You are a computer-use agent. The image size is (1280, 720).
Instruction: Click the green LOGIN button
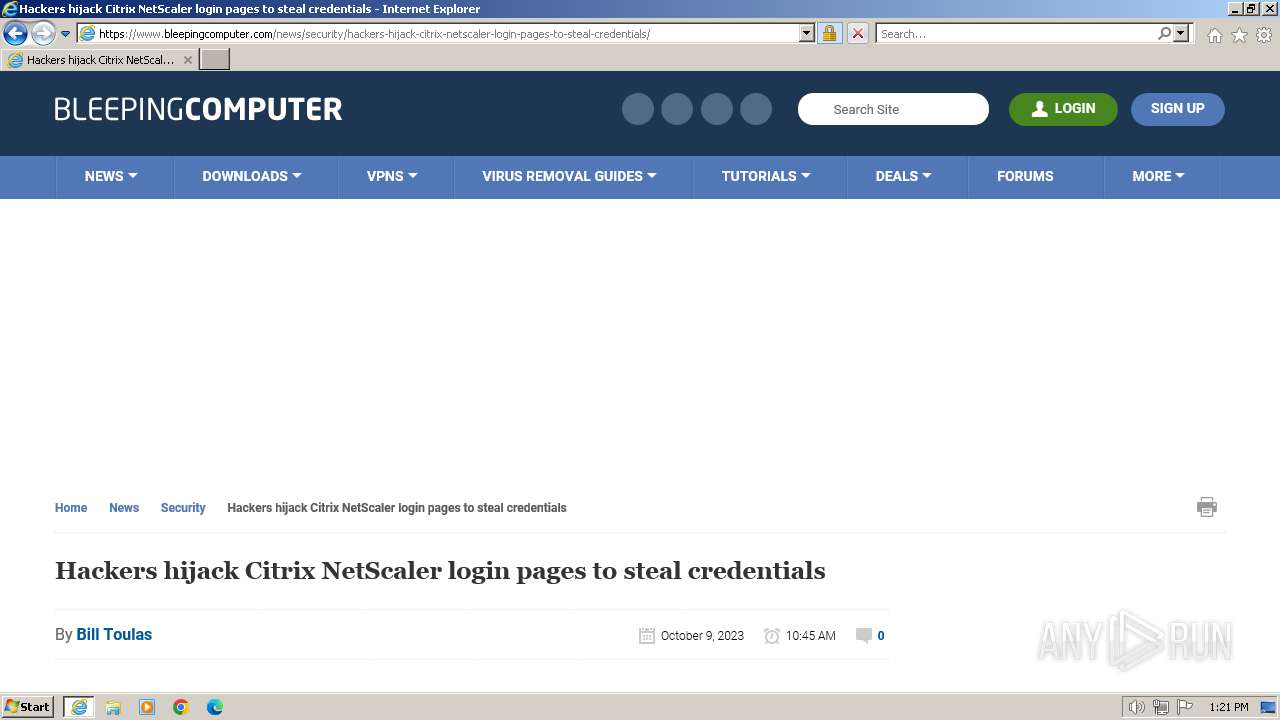[1063, 109]
